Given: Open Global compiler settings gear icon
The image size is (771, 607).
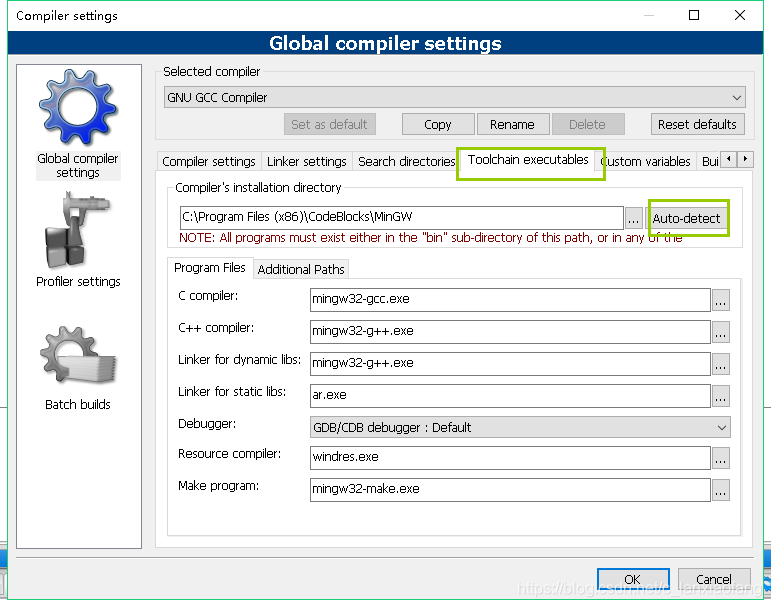Looking at the screenshot, I should point(77,110).
